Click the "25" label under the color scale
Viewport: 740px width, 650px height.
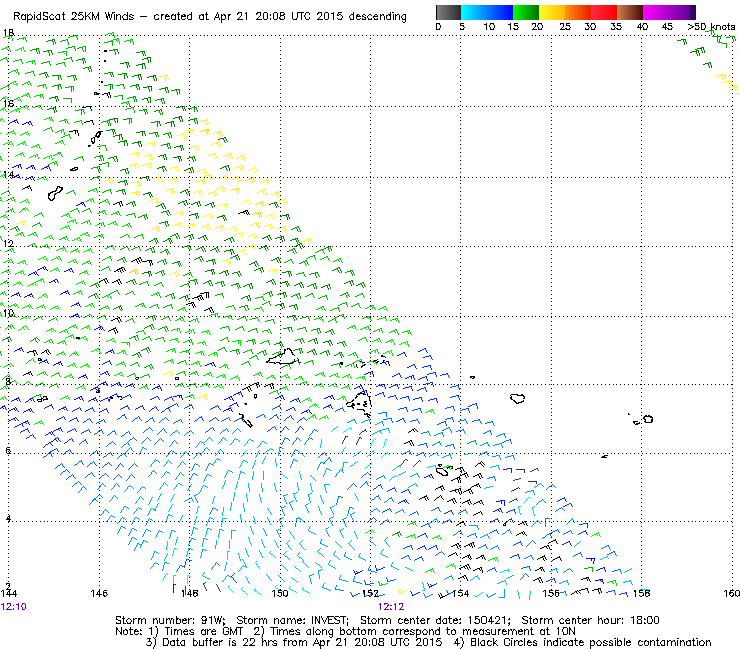(565, 27)
